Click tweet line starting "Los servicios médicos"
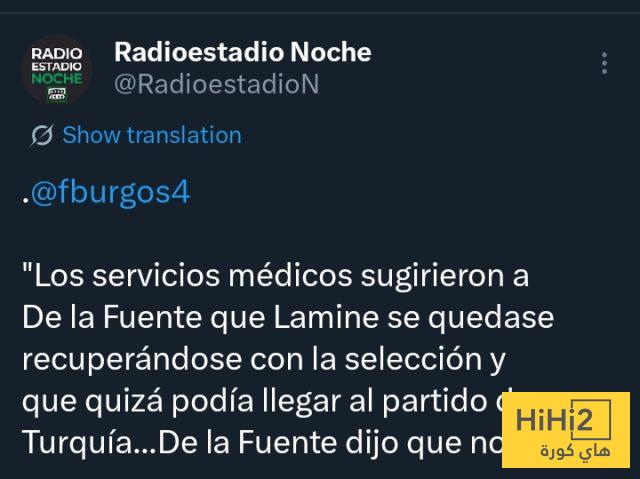 point(276,275)
